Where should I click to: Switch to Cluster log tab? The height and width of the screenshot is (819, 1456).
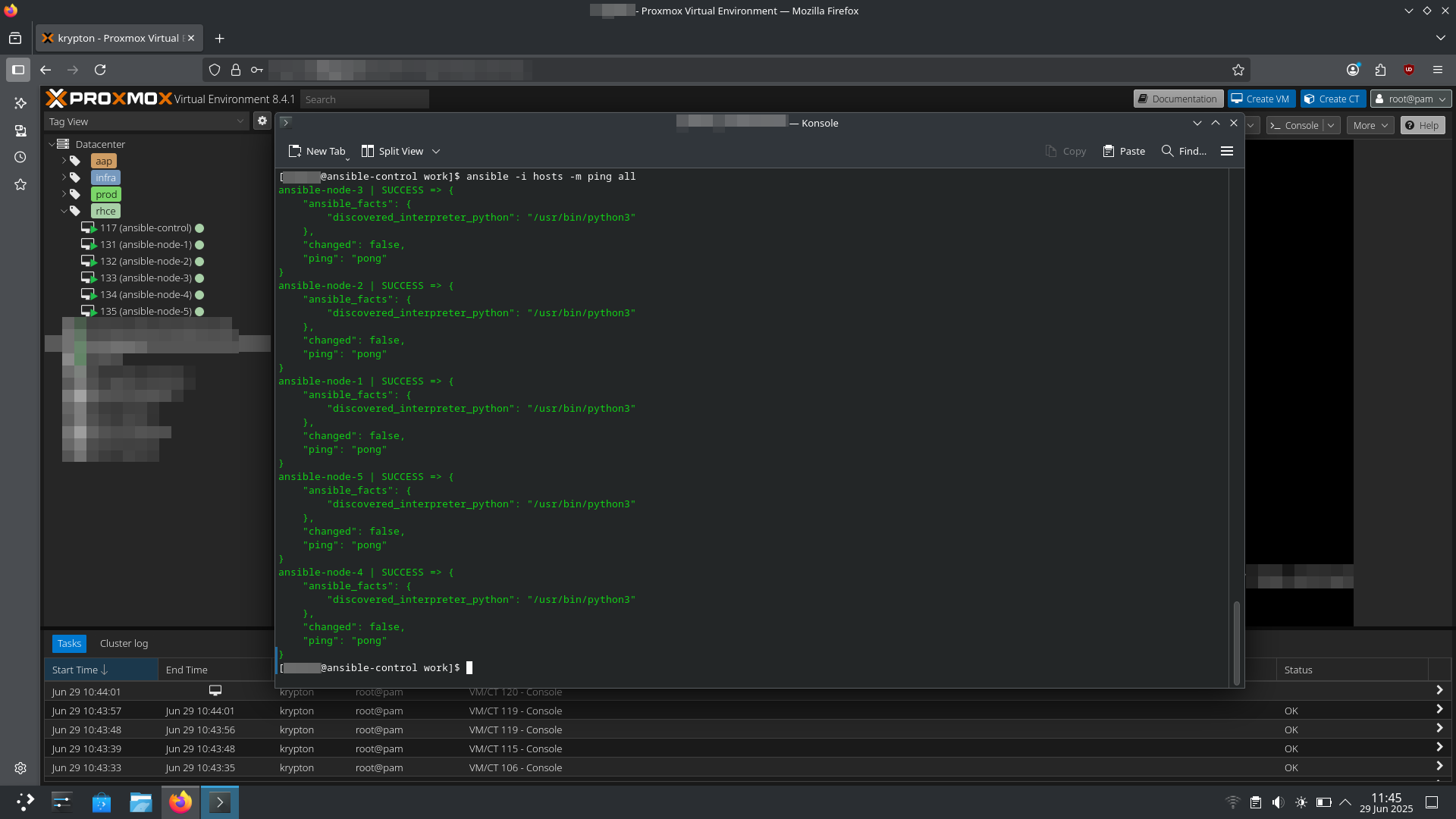pos(124,643)
